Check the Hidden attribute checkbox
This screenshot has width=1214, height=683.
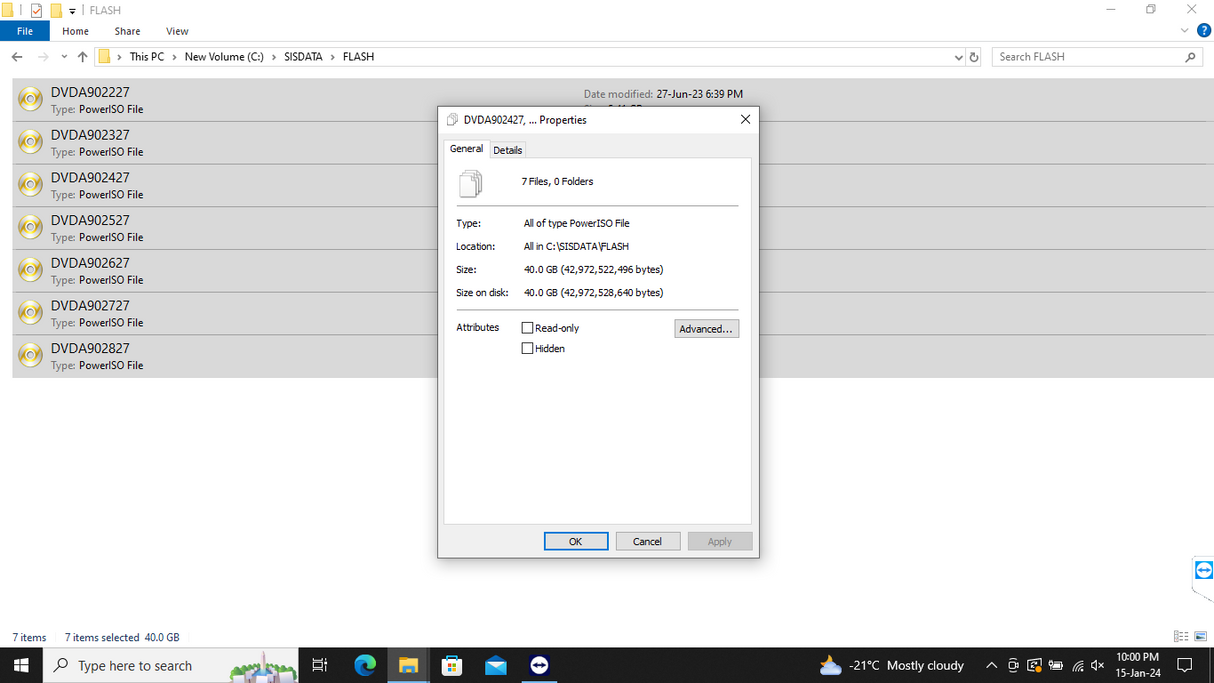coord(527,348)
